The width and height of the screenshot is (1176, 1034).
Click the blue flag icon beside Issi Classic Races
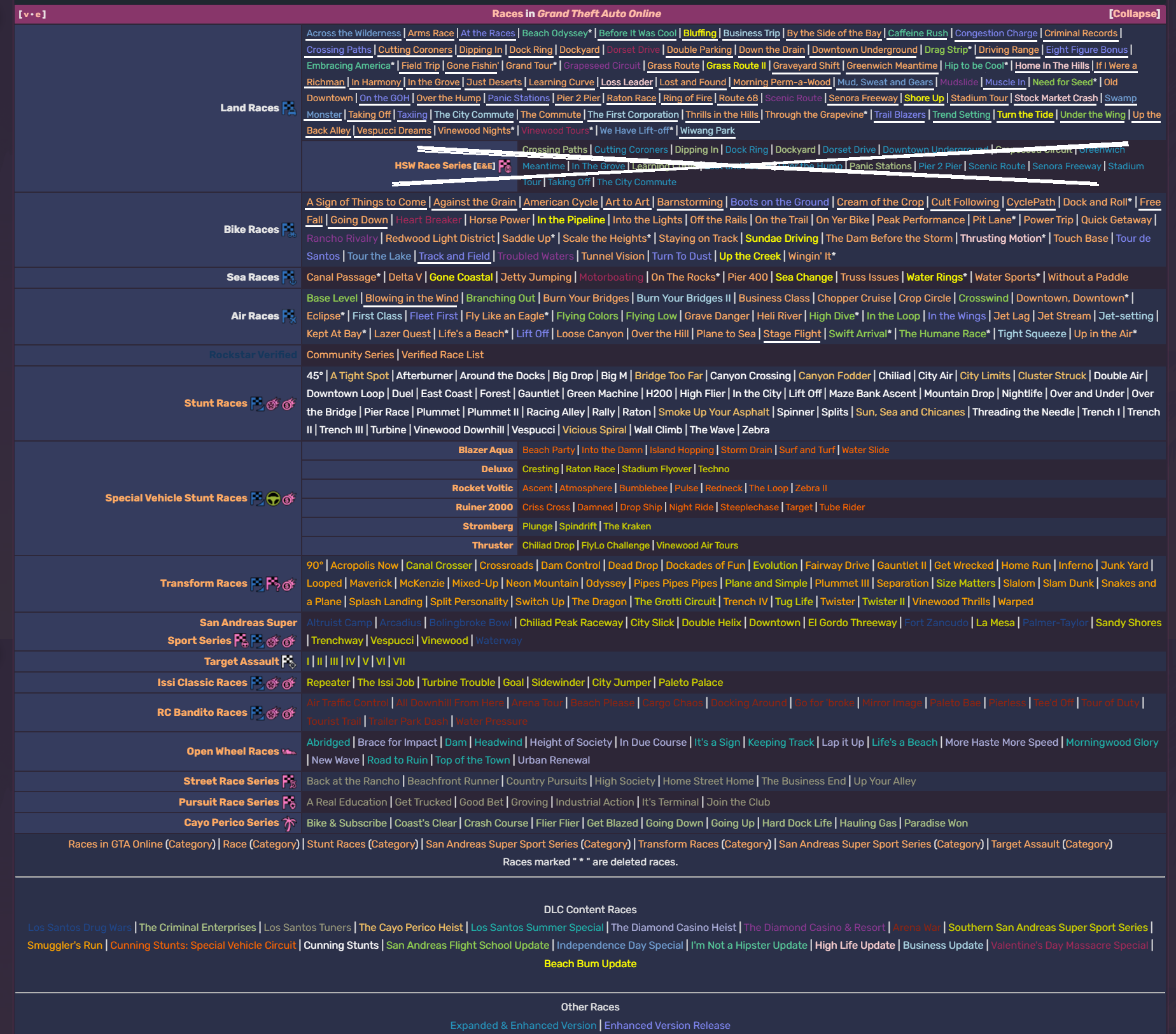(x=257, y=683)
